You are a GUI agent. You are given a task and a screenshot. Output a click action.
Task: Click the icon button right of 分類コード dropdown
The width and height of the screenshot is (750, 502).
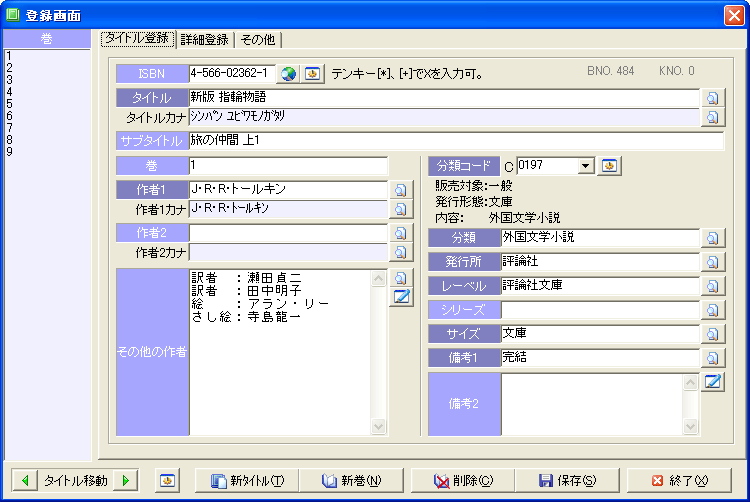click(x=610, y=165)
